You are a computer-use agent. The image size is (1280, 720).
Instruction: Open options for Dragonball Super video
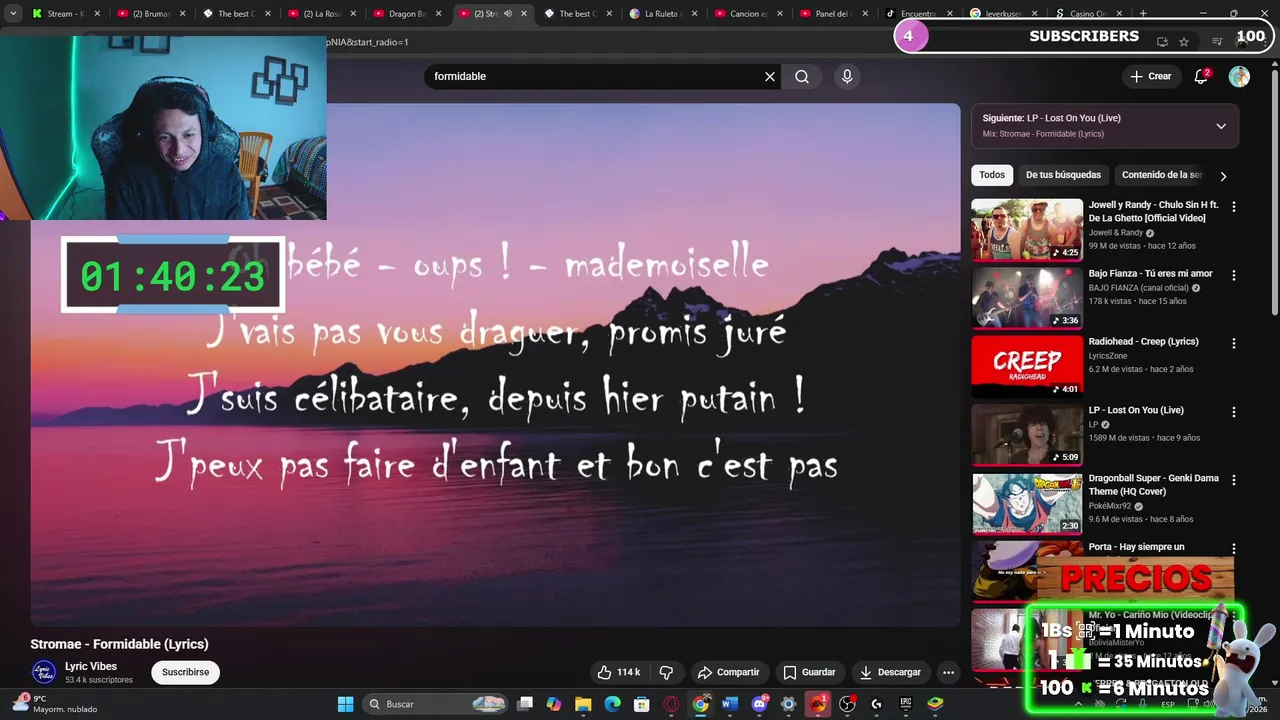pos(1233,480)
